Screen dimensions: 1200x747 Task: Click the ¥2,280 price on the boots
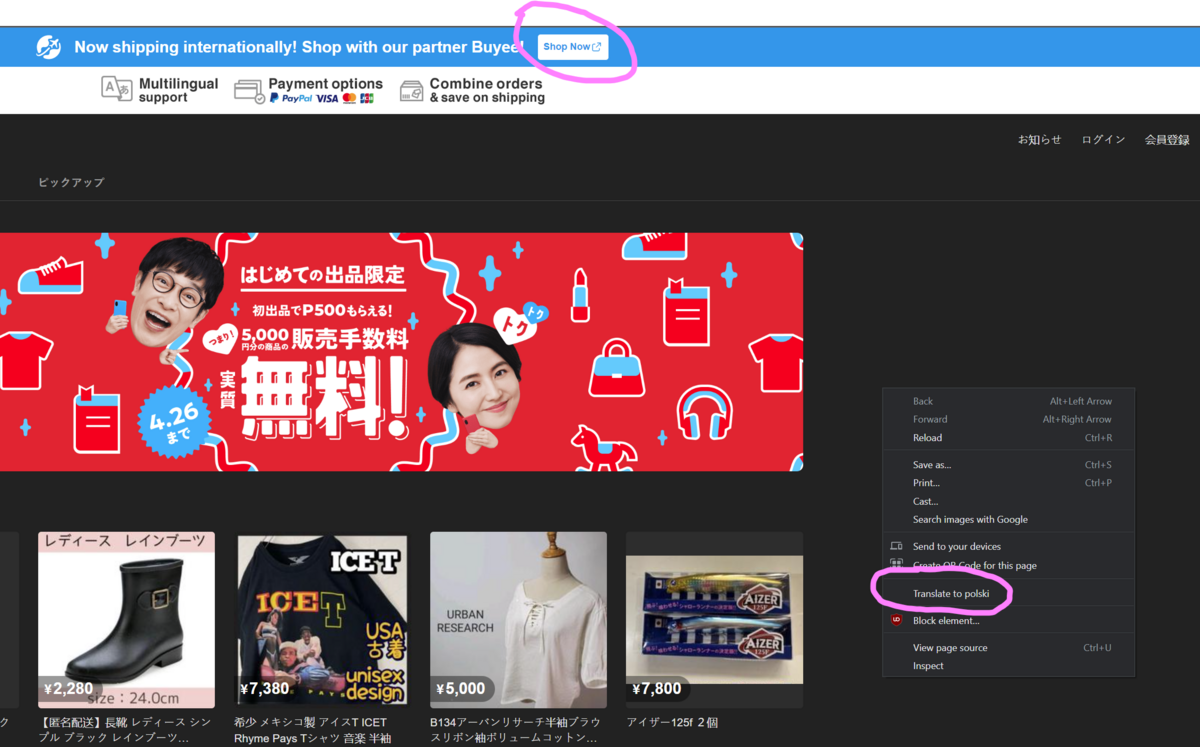pyautogui.click(x=69, y=688)
